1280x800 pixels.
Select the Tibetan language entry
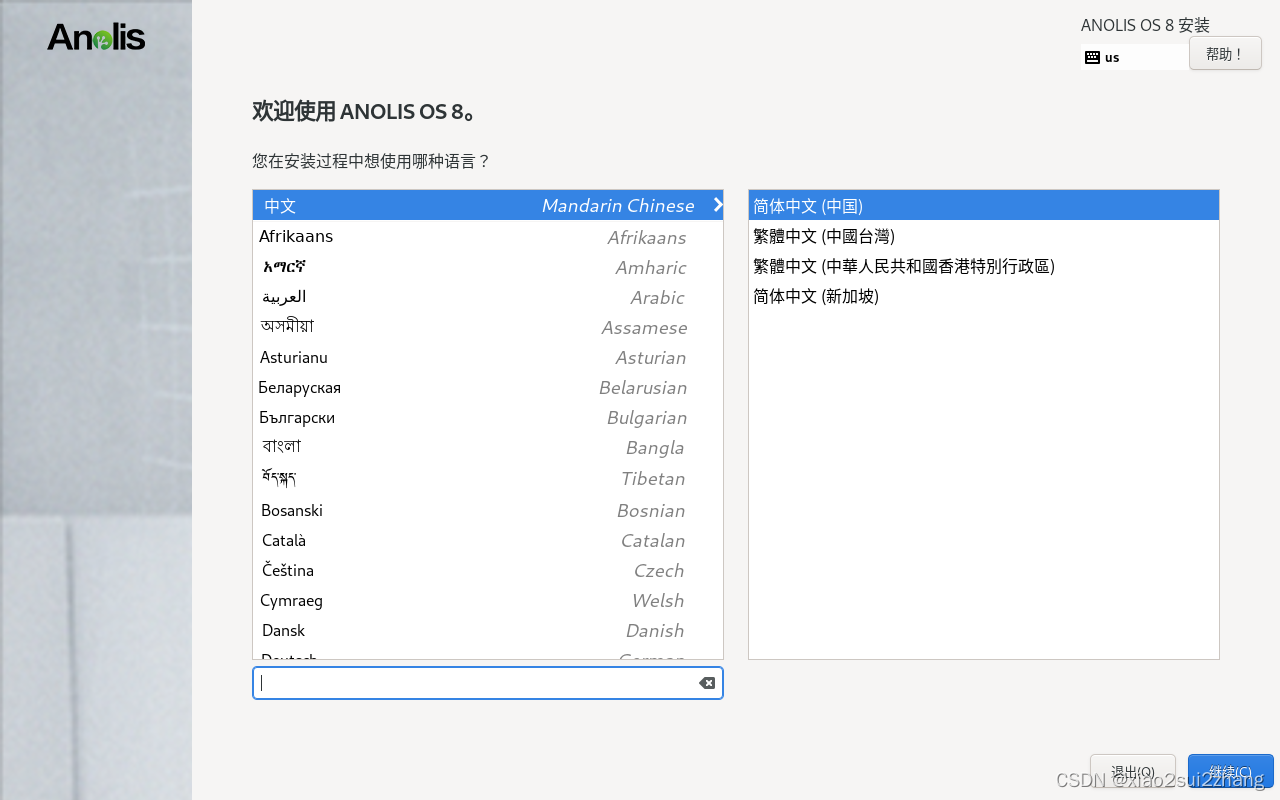[280, 478]
